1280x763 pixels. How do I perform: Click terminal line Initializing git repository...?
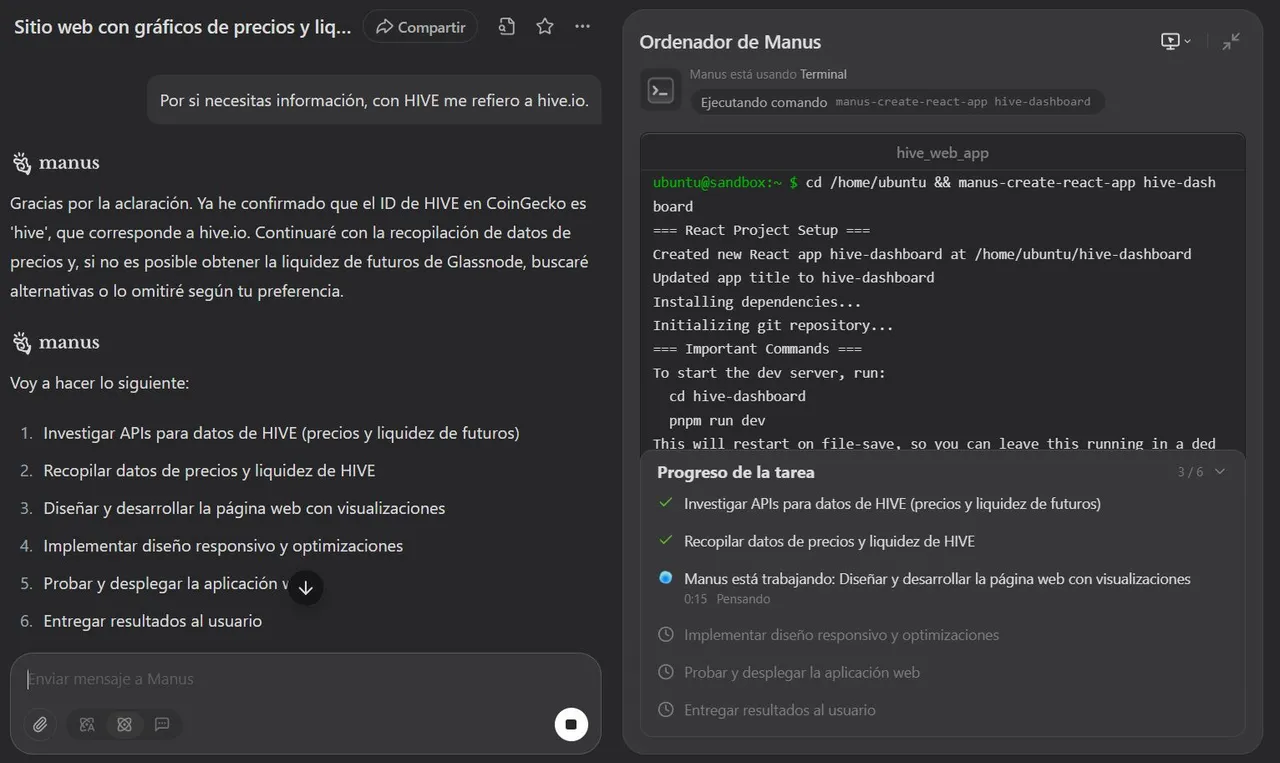tap(773, 325)
